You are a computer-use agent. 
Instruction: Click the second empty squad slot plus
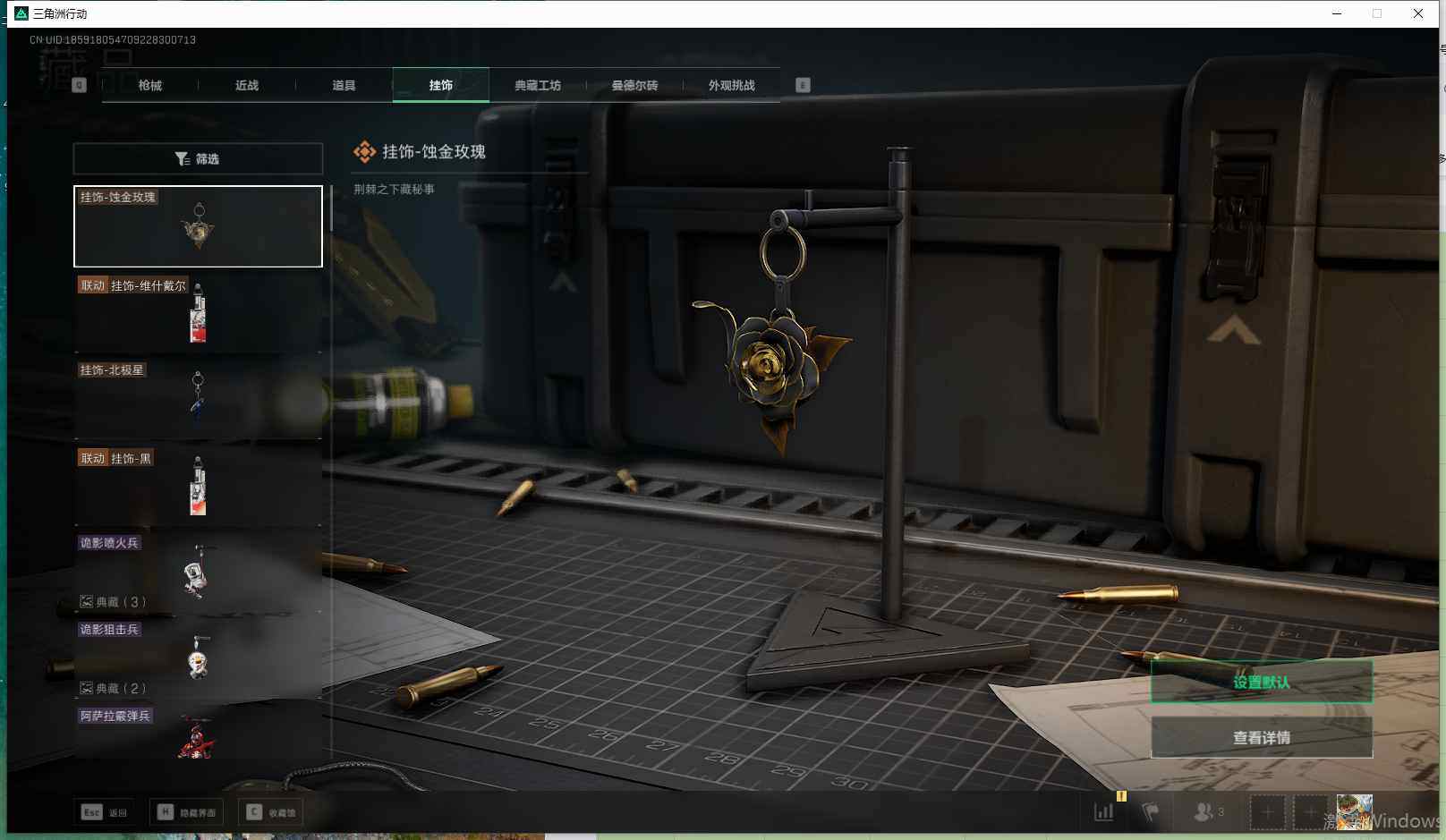tap(1310, 812)
